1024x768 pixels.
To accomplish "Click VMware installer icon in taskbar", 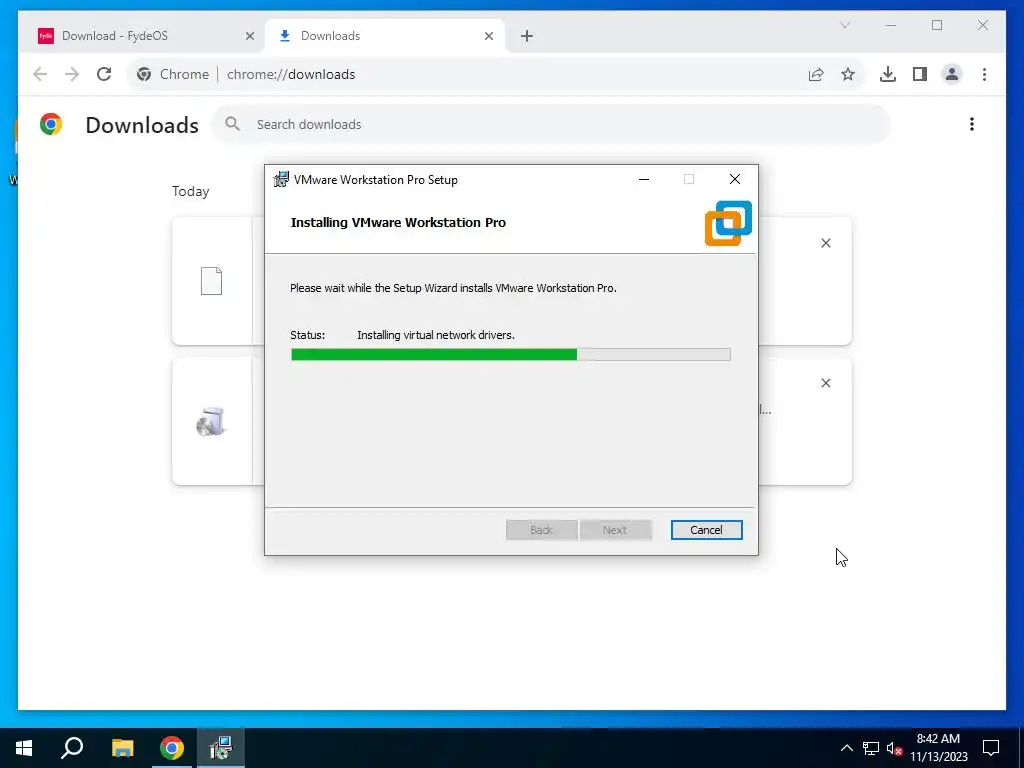I will point(221,748).
